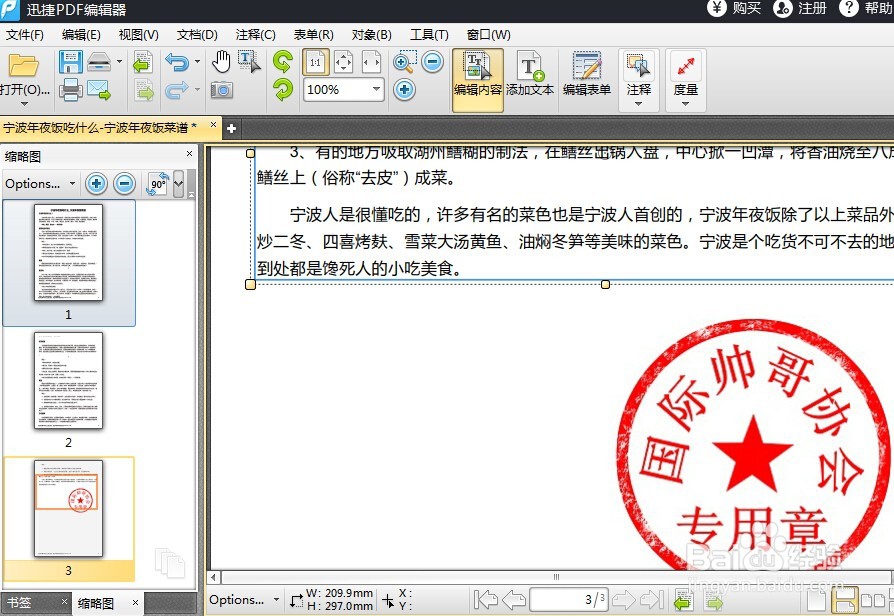Take a snapshot with the camera tool

224,89
